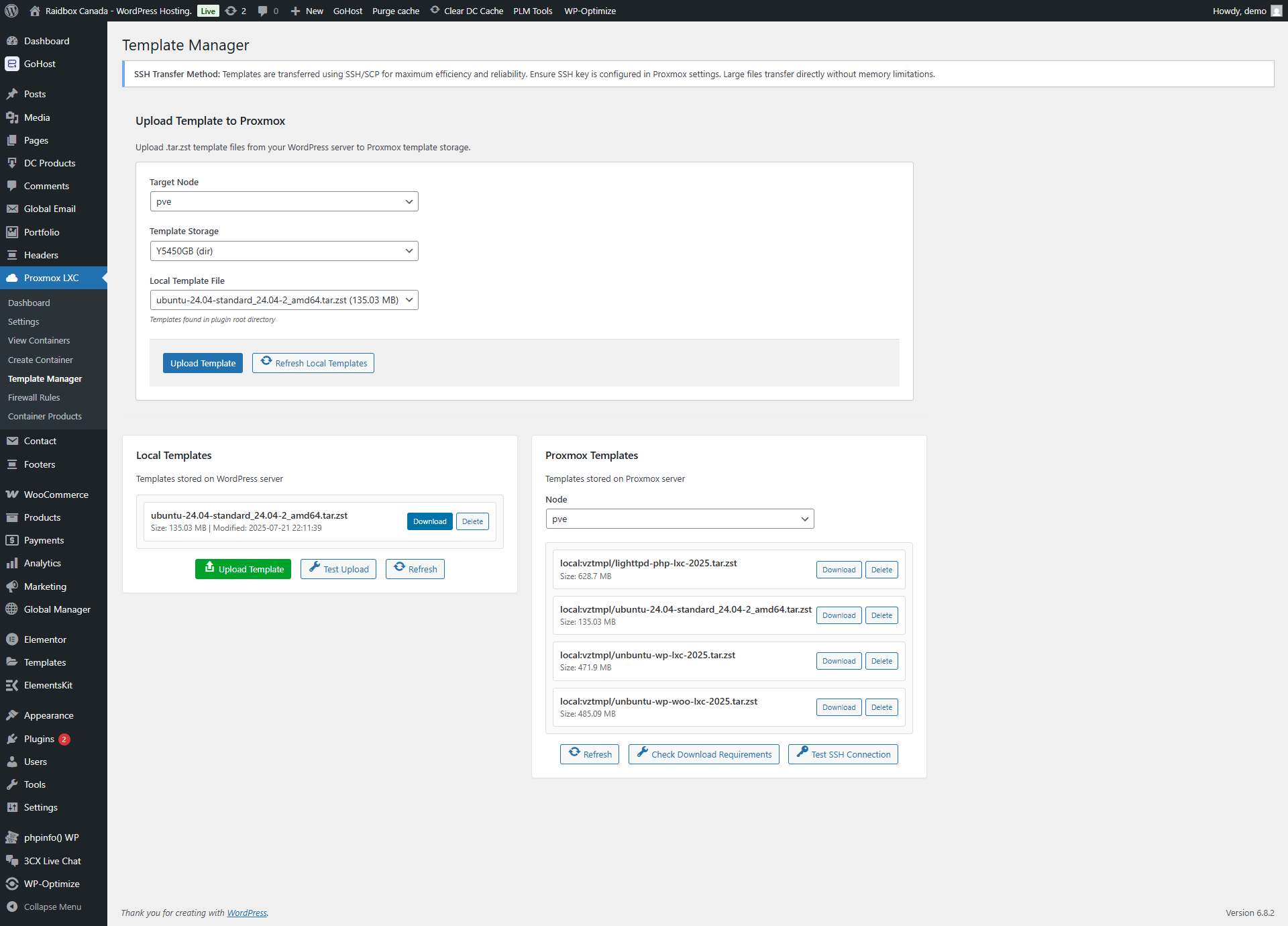Click Test SSH Connection button
The width and height of the screenshot is (1288, 926).
coord(843,754)
